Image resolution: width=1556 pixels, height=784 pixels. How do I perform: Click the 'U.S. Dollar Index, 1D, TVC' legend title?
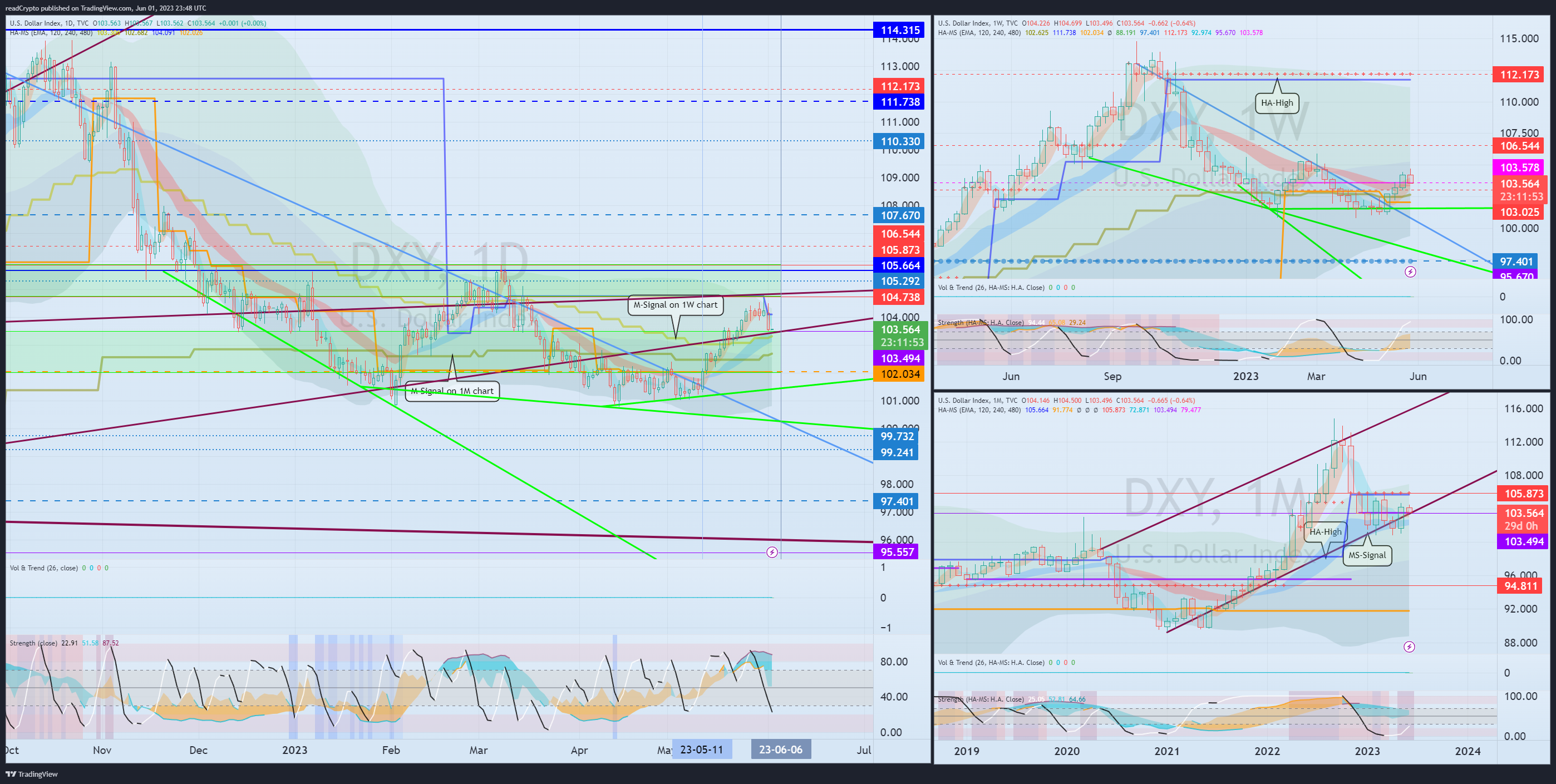[49, 23]
